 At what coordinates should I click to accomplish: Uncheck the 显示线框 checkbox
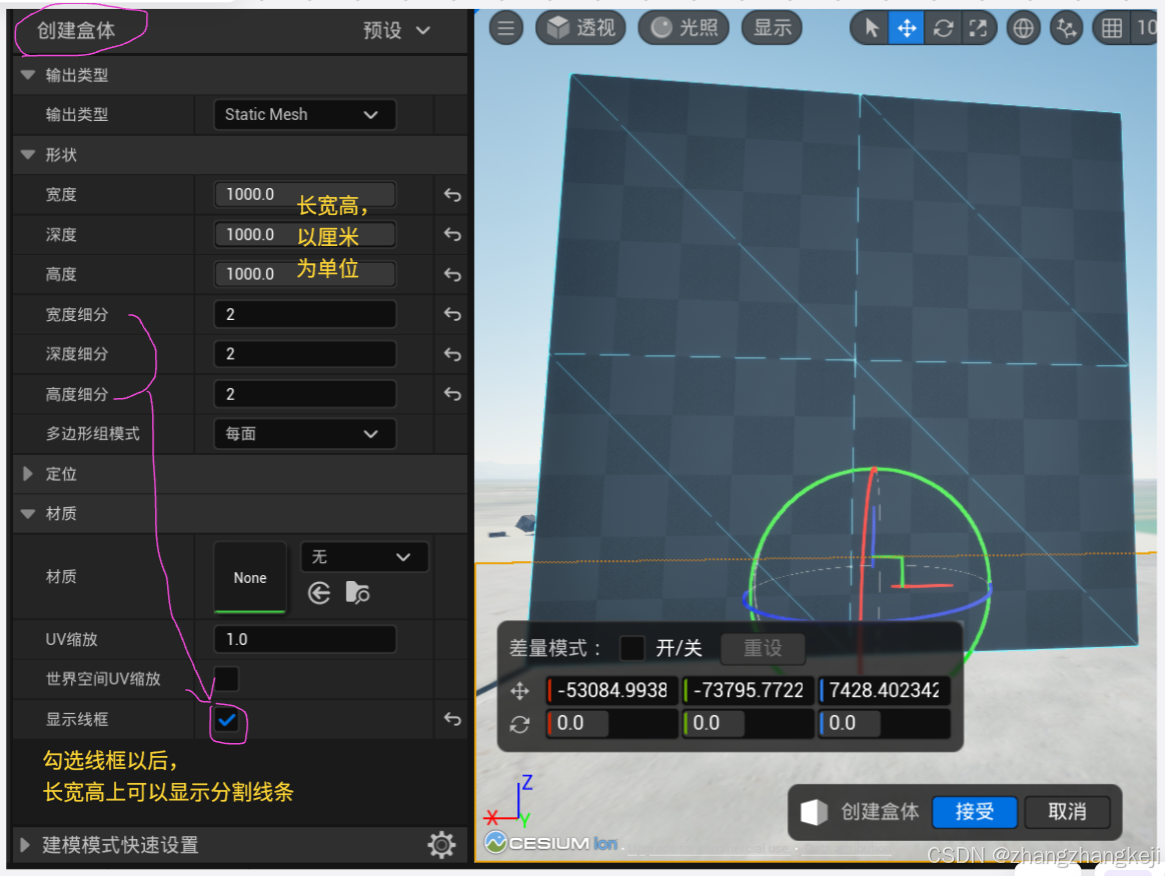(226, 719)
